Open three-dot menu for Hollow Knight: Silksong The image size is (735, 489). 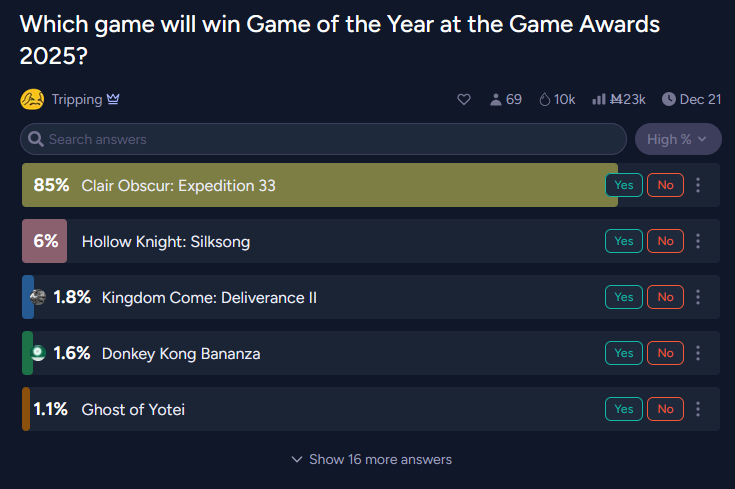(x=698, y=241)
